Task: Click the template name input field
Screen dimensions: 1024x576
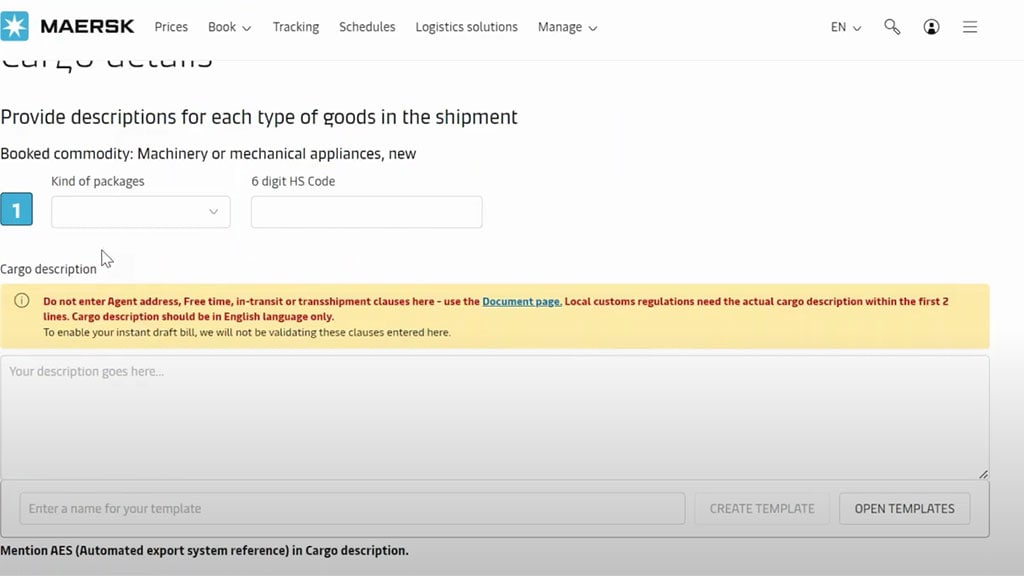Action: click(350, 508)
